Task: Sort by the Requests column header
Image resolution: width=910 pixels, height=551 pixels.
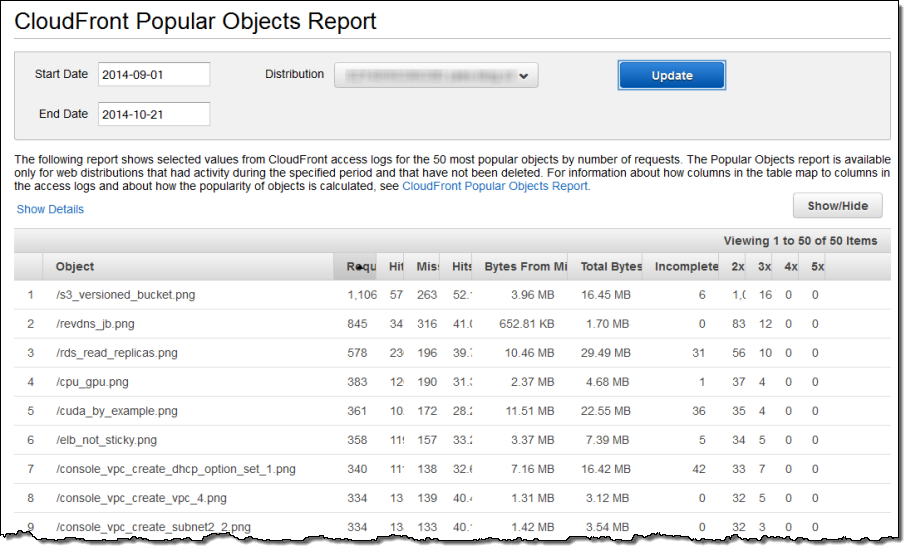Action: pyautogui.click(x=360, y=267)
